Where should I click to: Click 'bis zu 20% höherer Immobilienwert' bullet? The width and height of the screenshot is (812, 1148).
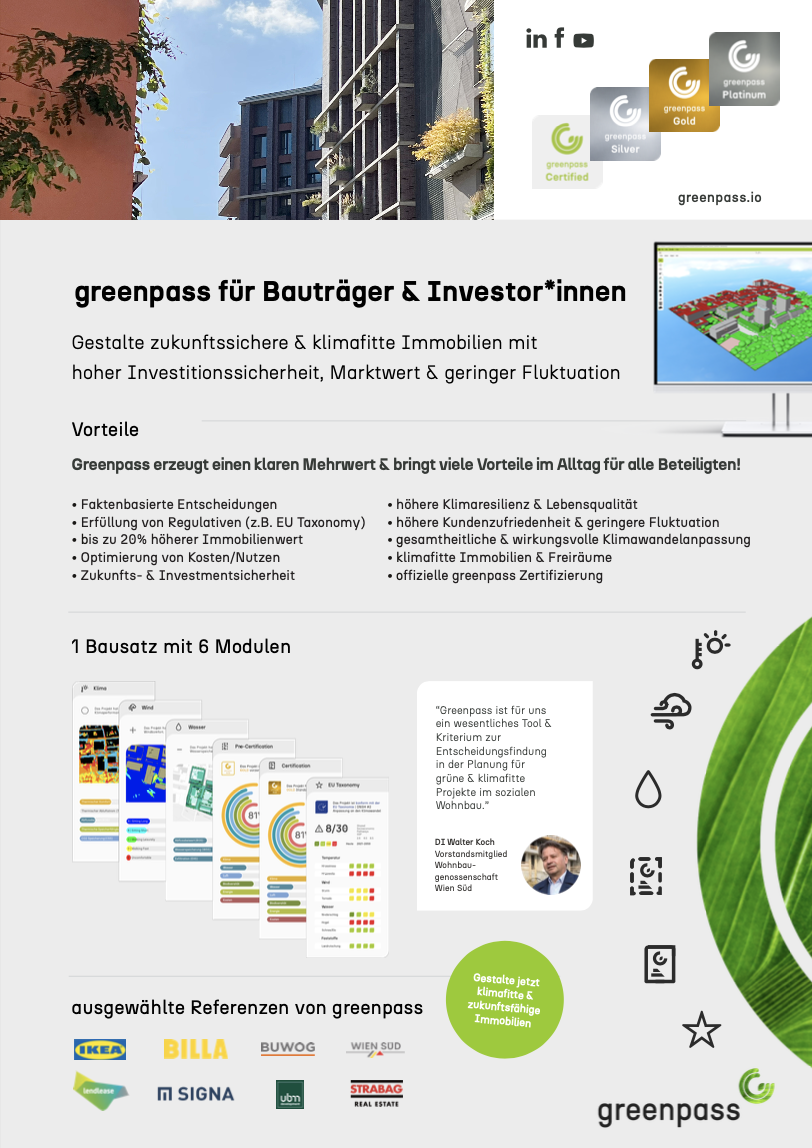[187, 540]
